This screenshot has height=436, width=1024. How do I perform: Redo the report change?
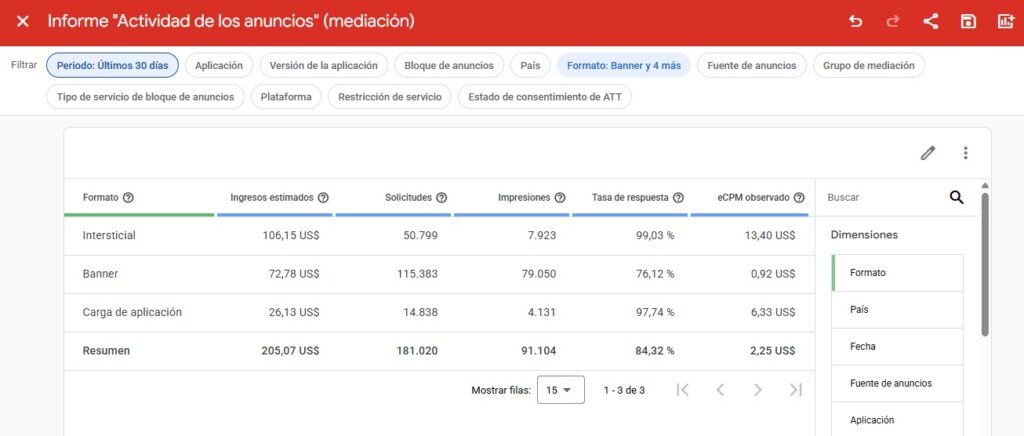[893, 22]
